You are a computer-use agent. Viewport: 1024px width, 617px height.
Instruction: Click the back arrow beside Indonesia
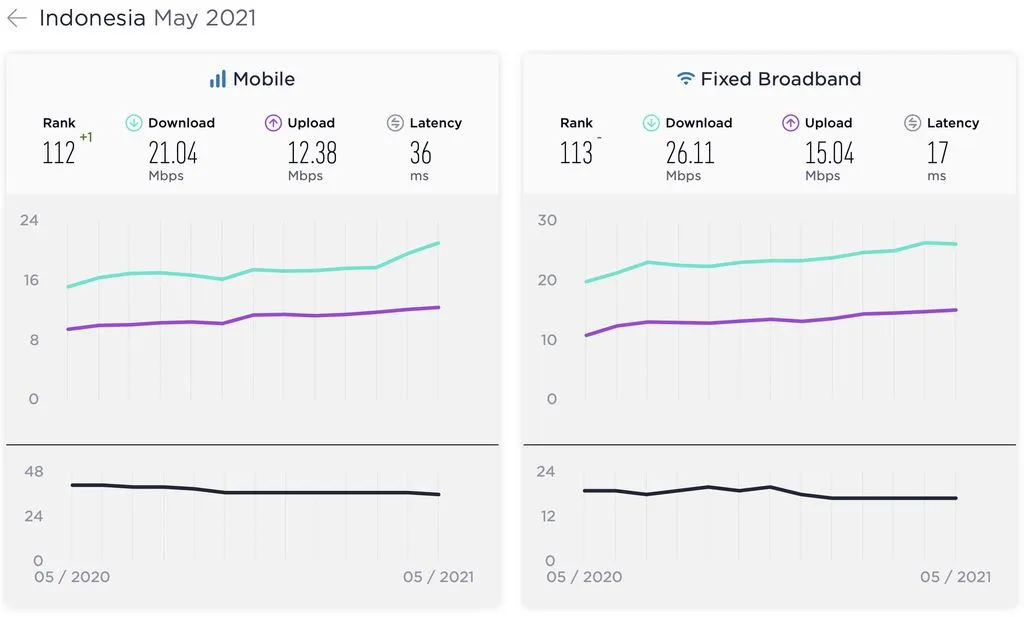pyautogui.click(x=16, y=18)
